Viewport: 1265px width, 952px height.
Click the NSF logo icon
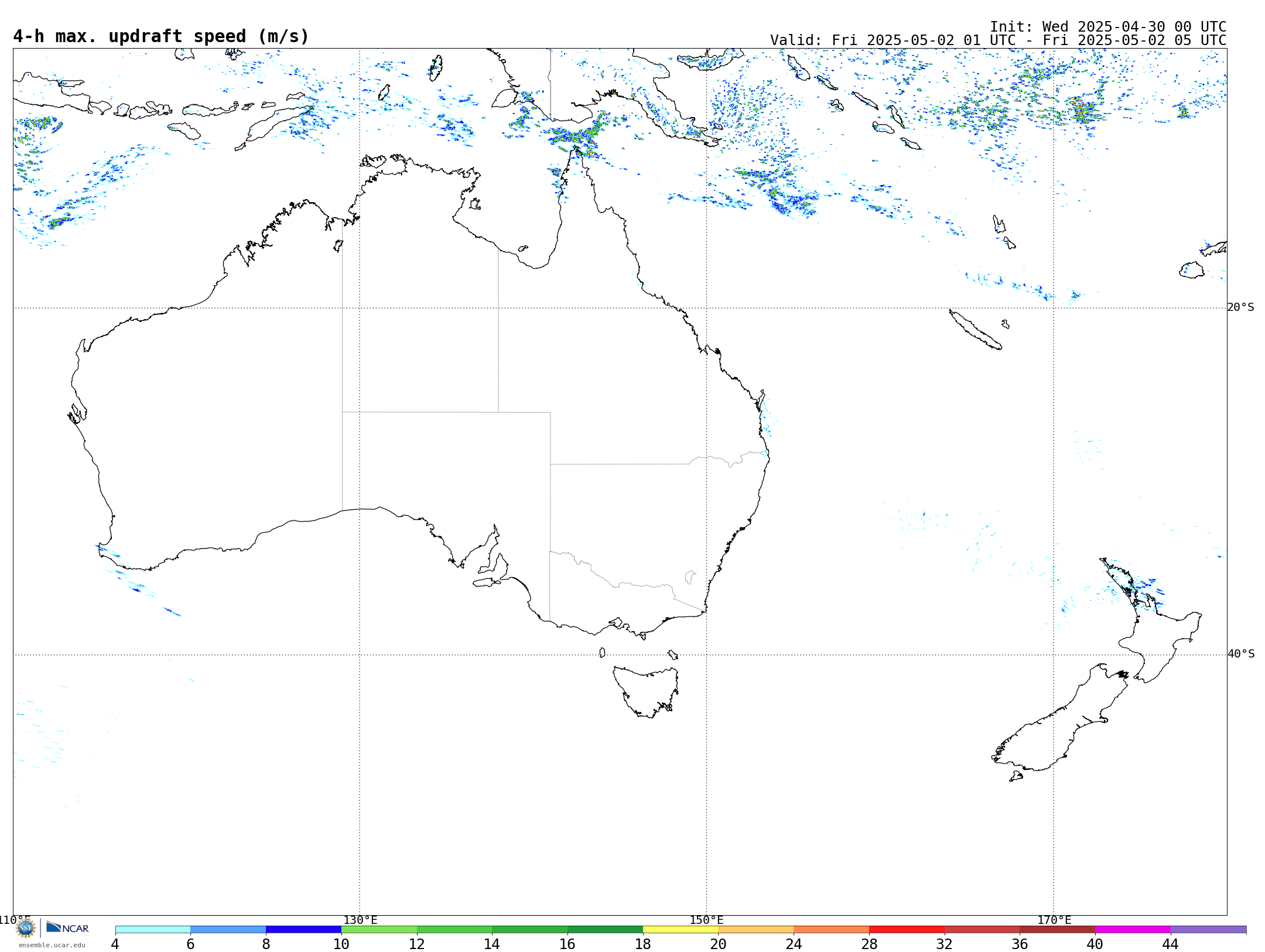coord(26,928)
